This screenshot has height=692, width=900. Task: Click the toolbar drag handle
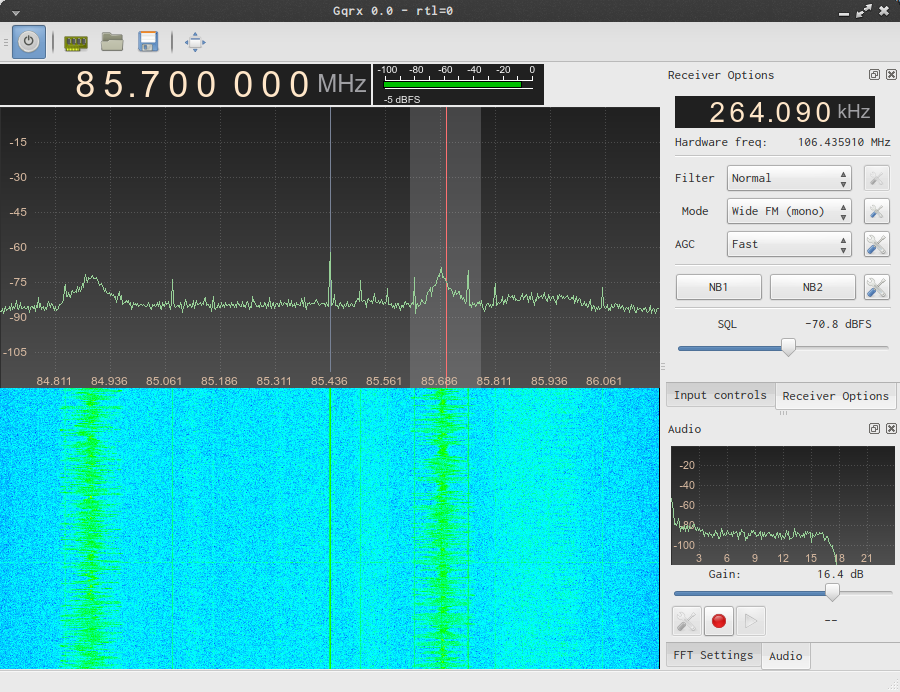[6, 42]
